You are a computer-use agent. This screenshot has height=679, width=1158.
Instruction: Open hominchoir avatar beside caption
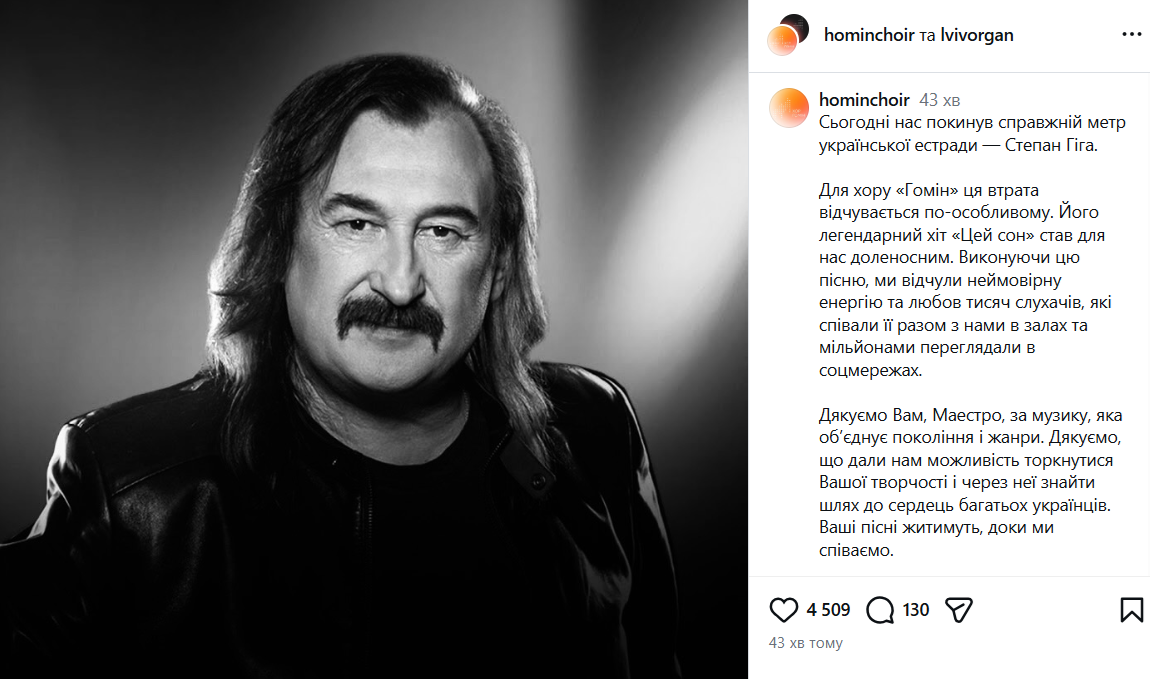tap(789, 108)
